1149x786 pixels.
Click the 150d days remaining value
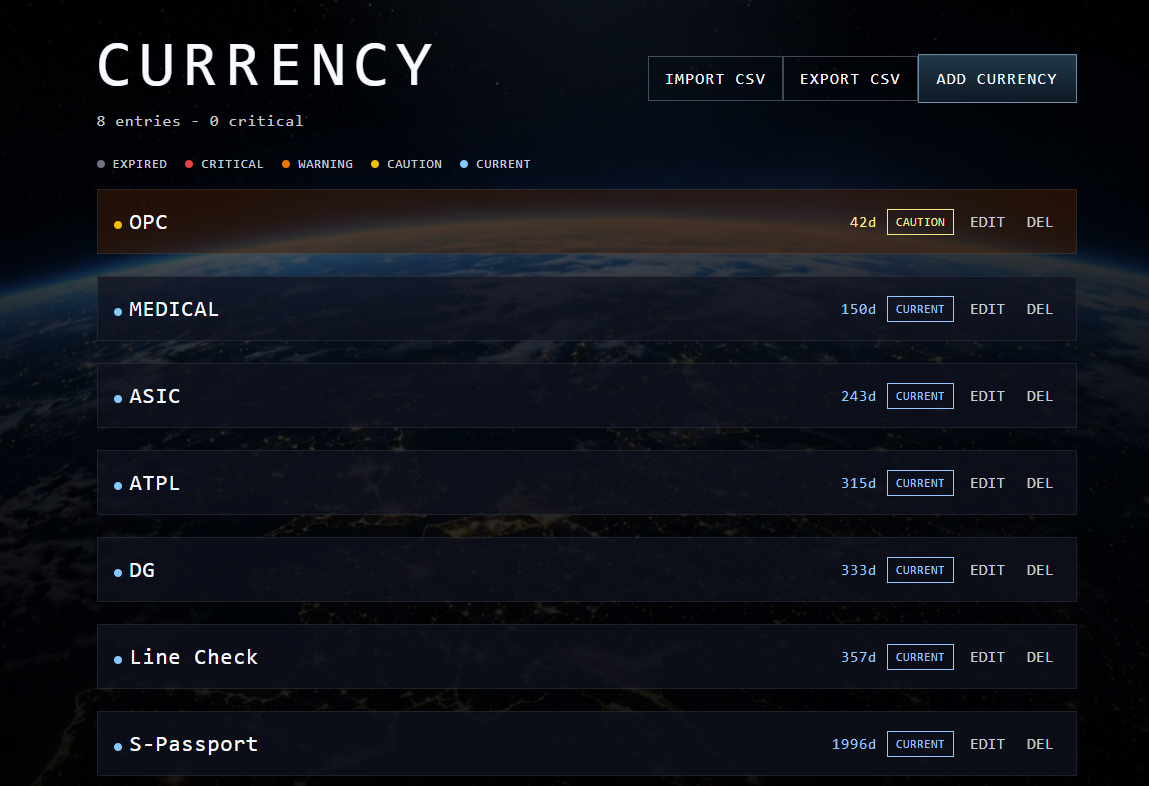pos(858,309)
